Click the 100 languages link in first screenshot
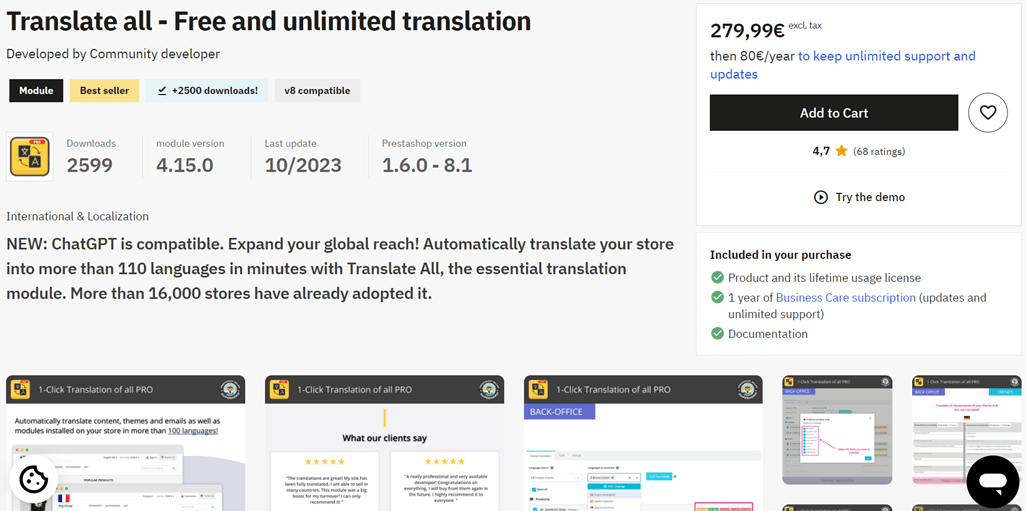The image size is (1026, 511). pos(193,431)
